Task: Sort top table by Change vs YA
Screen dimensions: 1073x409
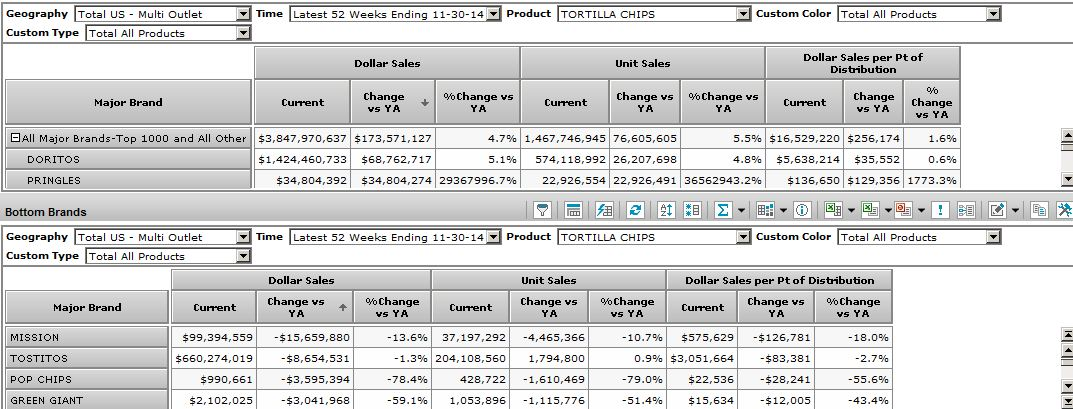Action: 384,102
